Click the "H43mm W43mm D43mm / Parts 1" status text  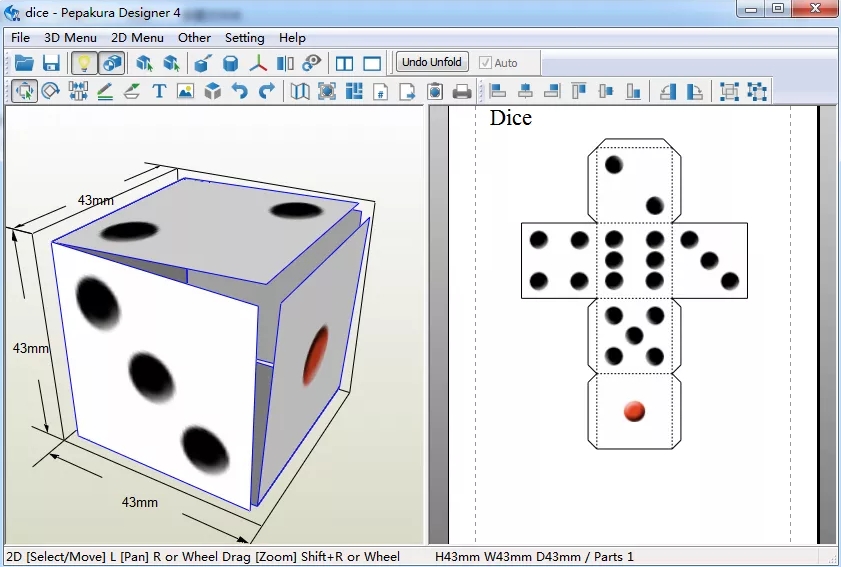tap(534, 557)
